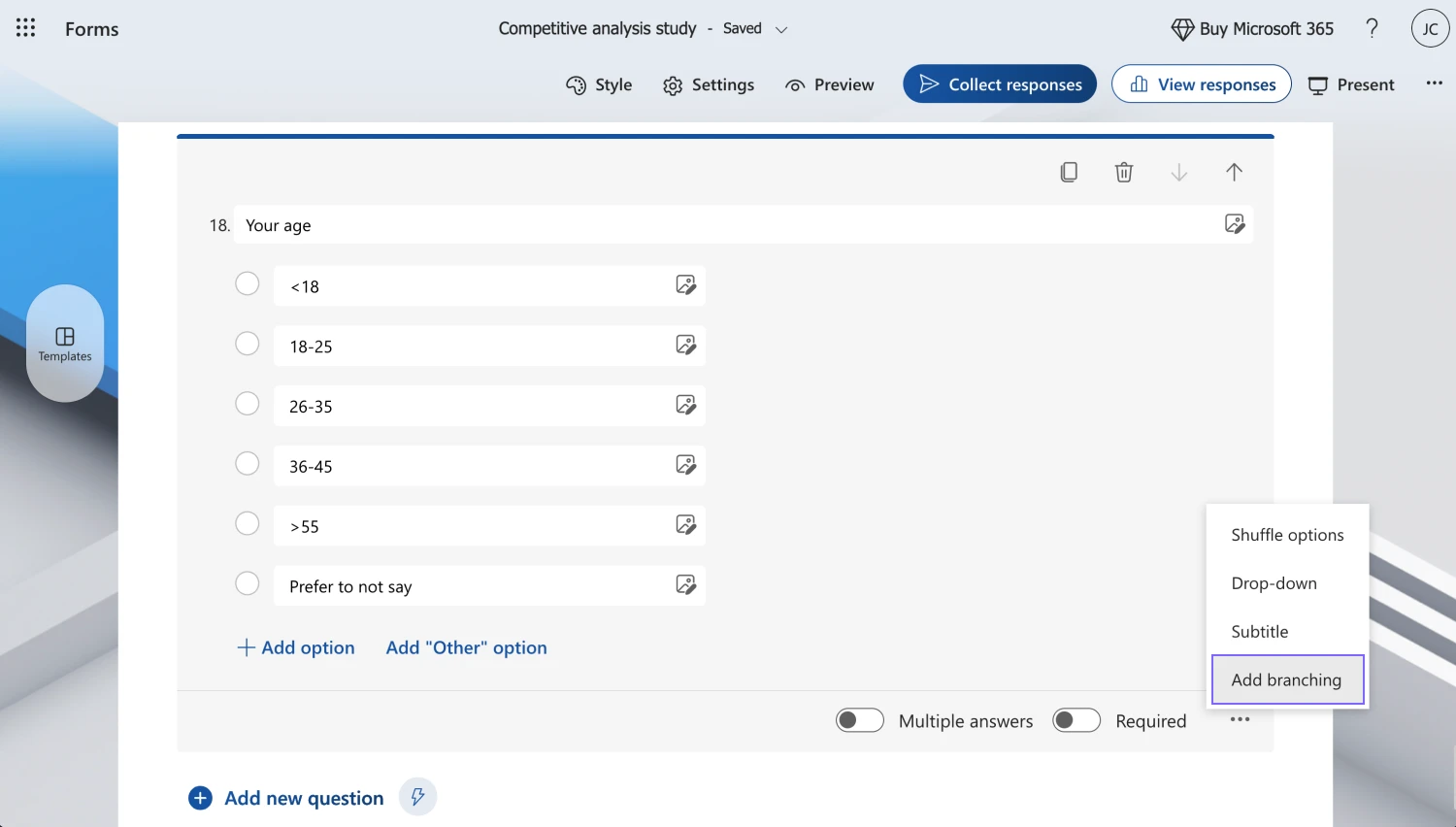1456x827 pixels.
Task: Add image to the '<18' option
Action: coord(685,285)
